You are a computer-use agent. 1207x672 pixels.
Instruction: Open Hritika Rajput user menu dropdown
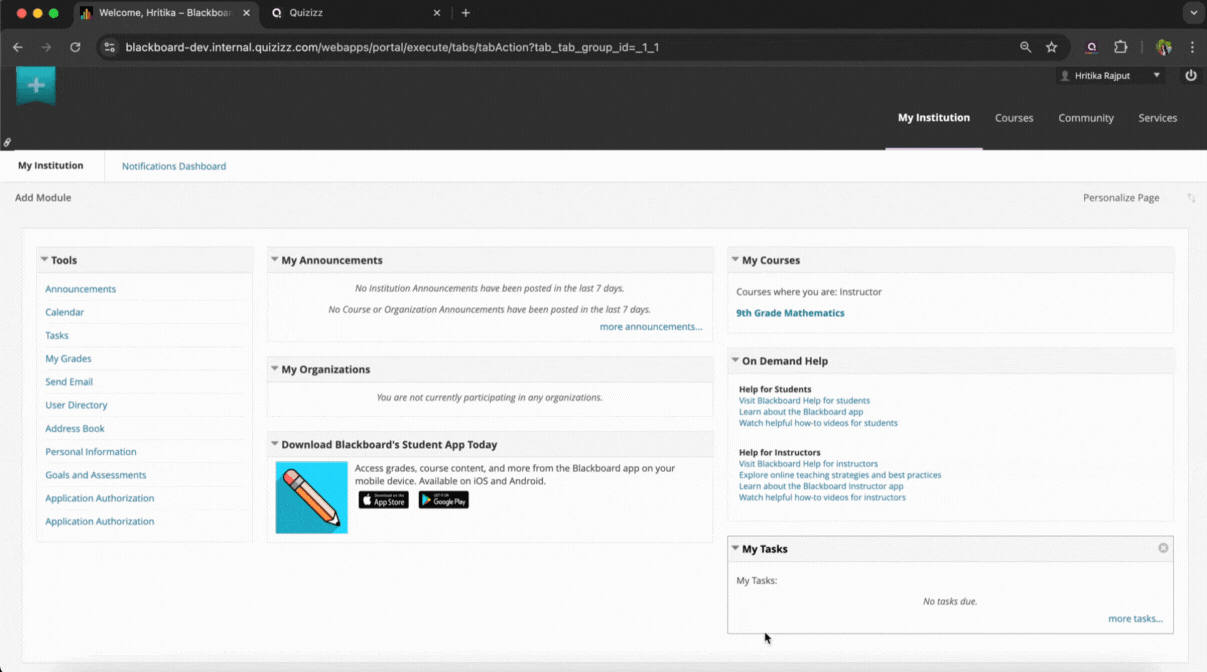1157,76
